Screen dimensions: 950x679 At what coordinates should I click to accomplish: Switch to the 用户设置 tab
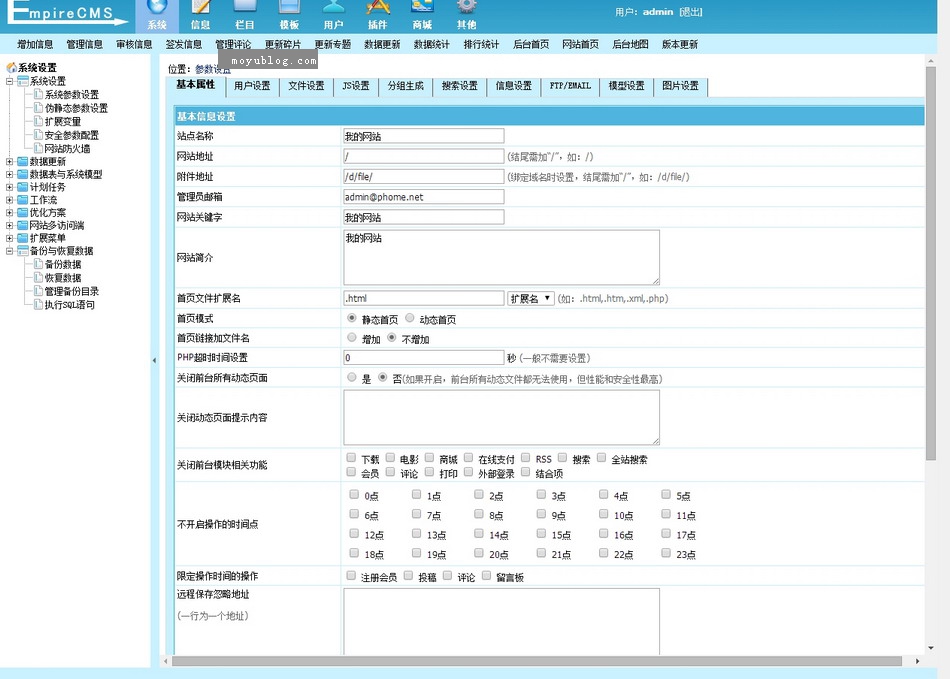click(x=252, y=86)
